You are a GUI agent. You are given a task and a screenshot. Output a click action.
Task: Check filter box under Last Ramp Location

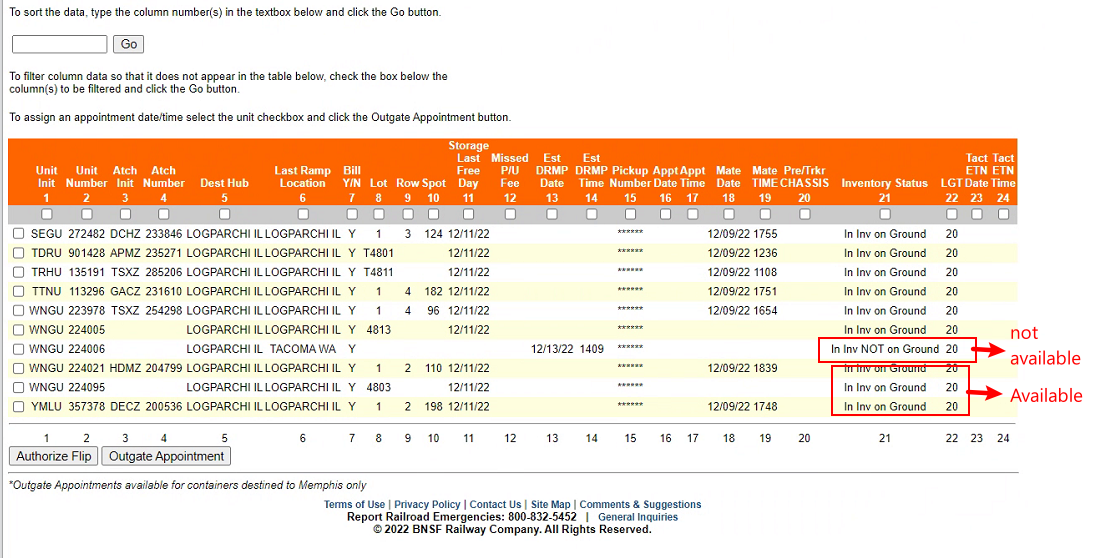[303, 214]
